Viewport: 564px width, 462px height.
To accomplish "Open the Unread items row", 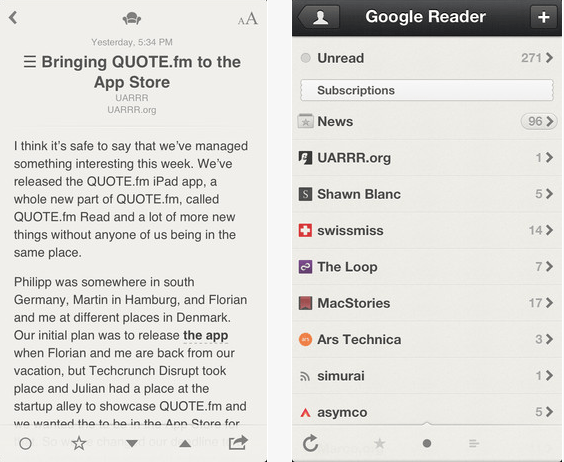I will (x=427, y=58).
